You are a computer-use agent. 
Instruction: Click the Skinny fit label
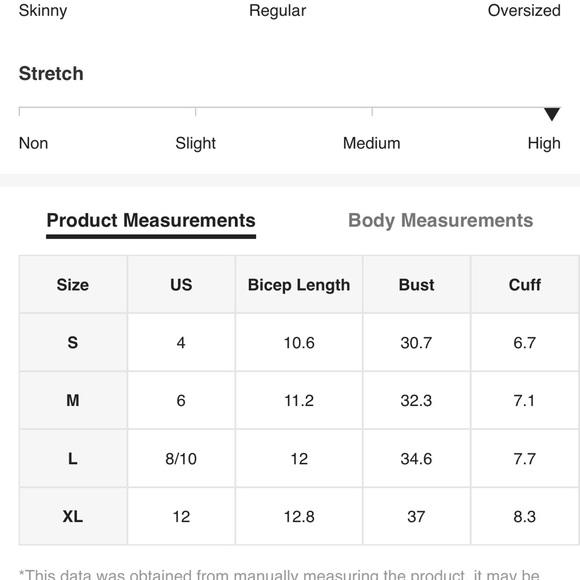pos(43,11)
